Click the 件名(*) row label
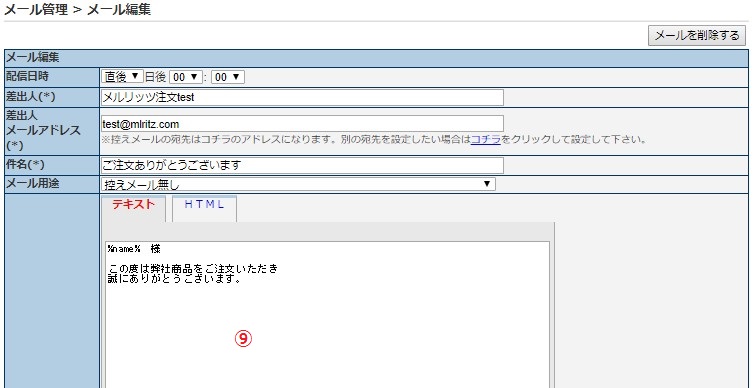756x388 pixels. (25, 164)
